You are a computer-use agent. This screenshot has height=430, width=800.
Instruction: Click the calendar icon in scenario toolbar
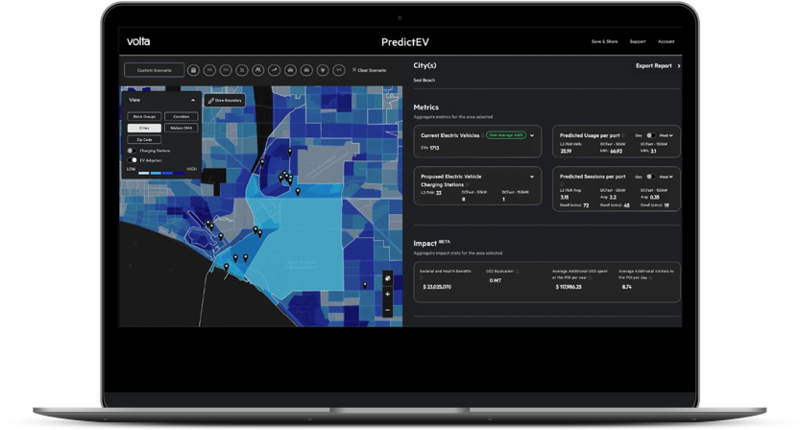pos(193,70)
